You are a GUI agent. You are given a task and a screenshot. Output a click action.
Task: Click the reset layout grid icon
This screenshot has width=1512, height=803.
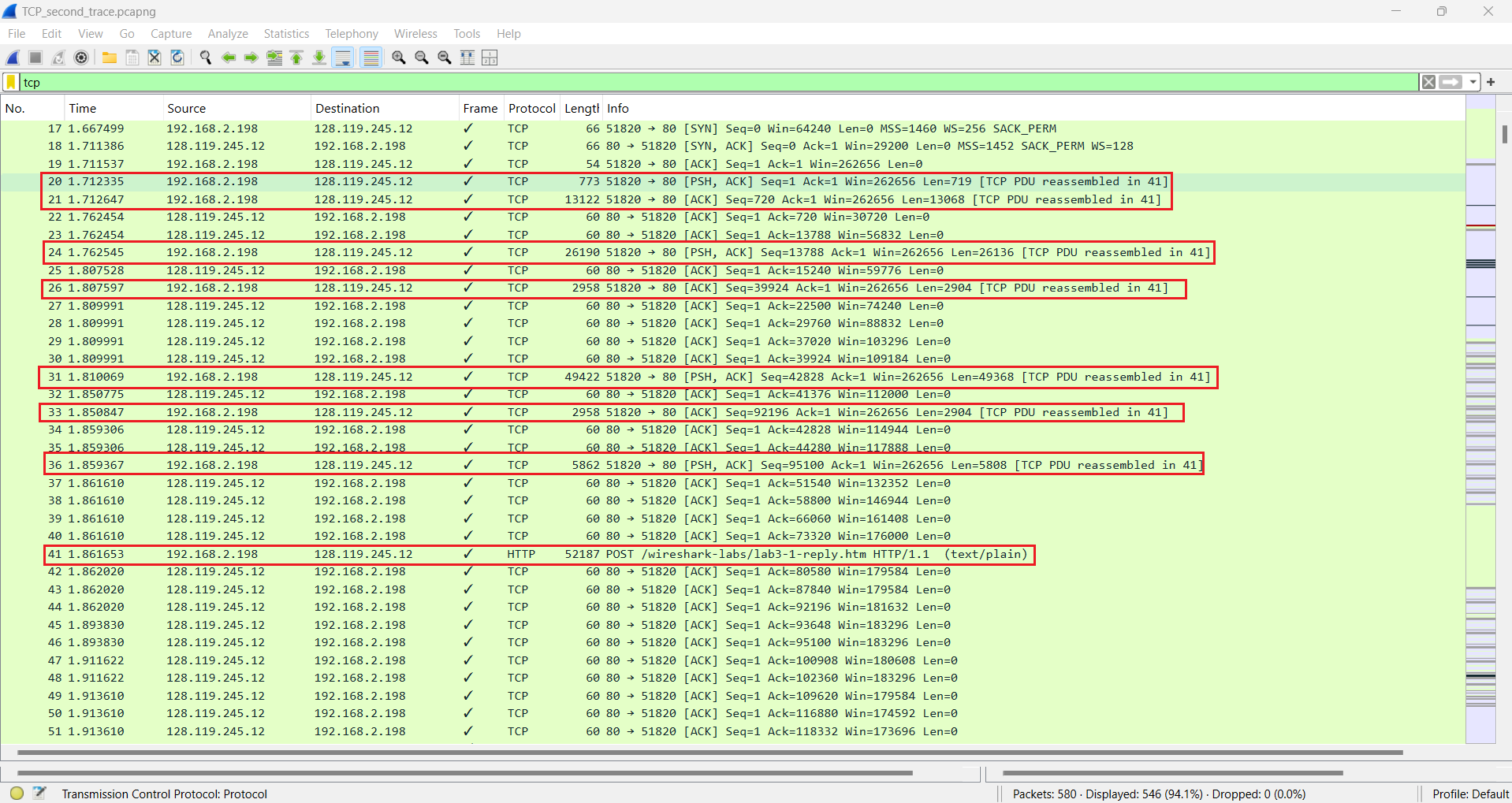click(x=490, y=58)
